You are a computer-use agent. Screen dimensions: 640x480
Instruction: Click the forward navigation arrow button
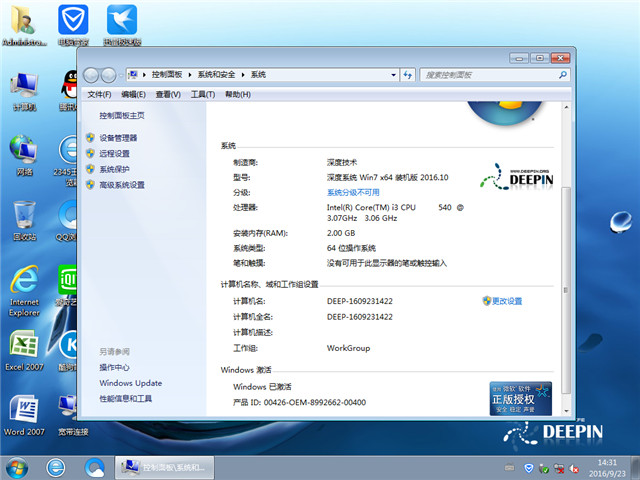click(108, 75)
